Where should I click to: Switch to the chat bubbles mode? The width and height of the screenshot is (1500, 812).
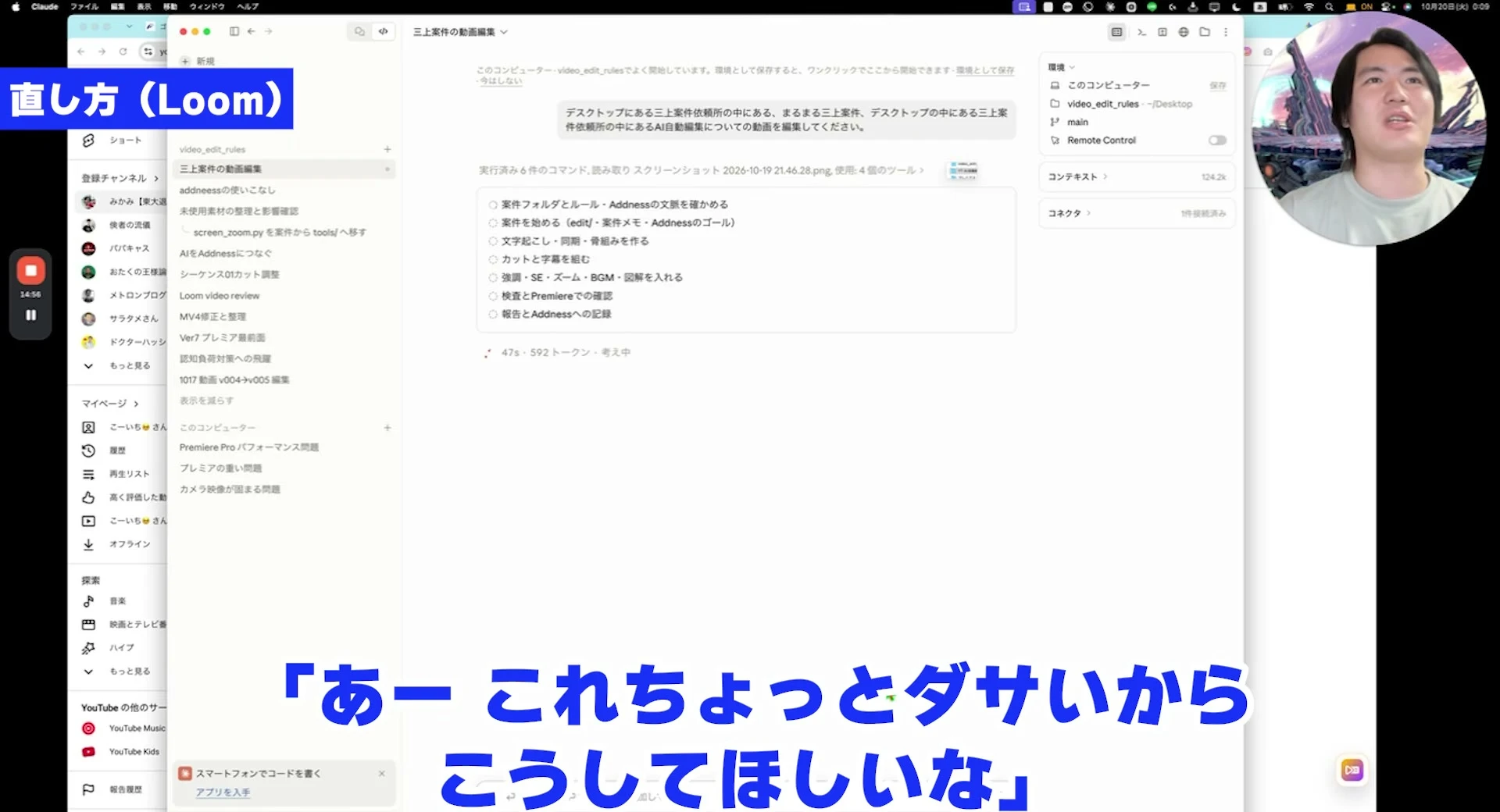(359, 31)
